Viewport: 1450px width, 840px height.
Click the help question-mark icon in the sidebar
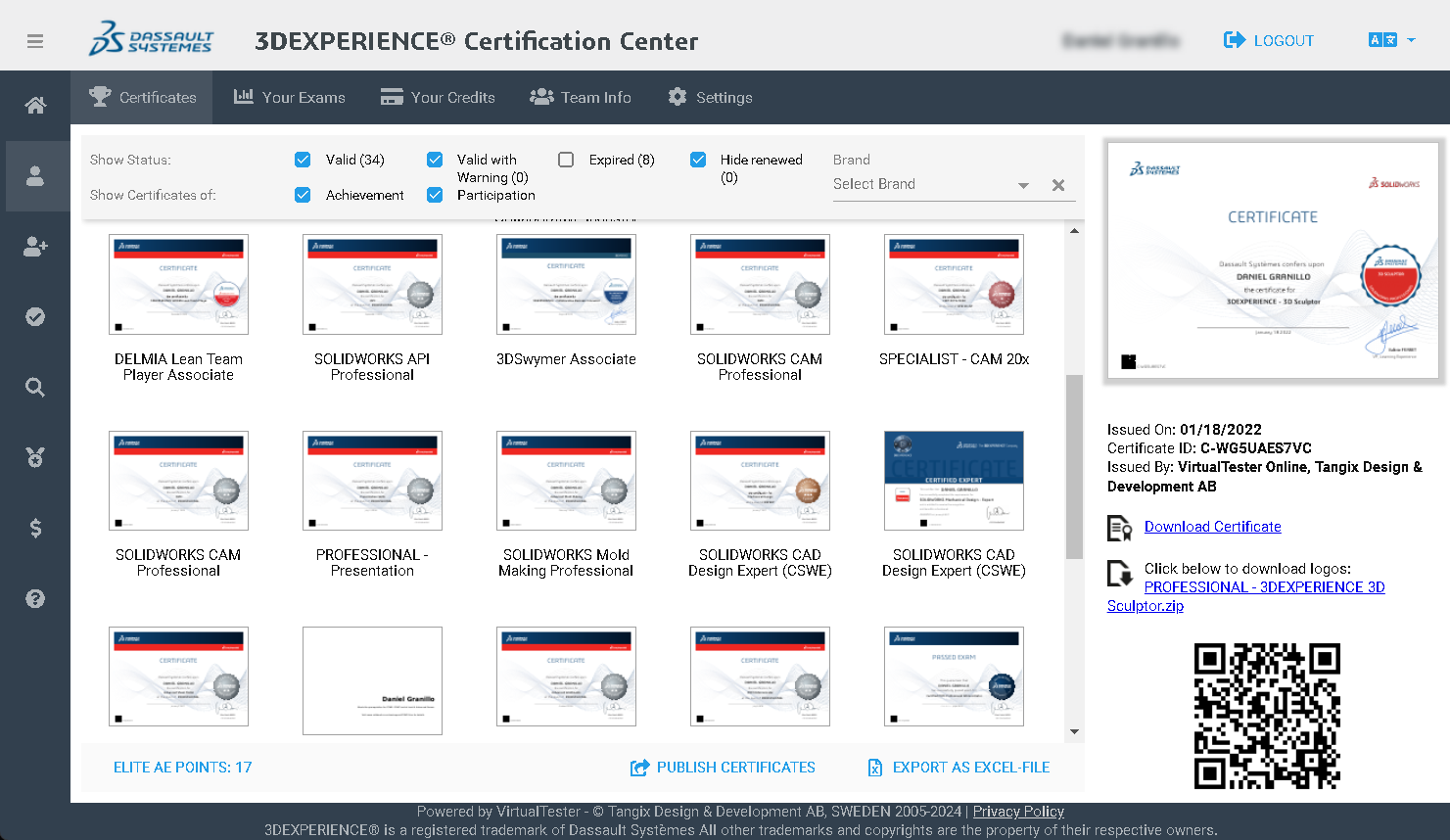coord(36,598)
